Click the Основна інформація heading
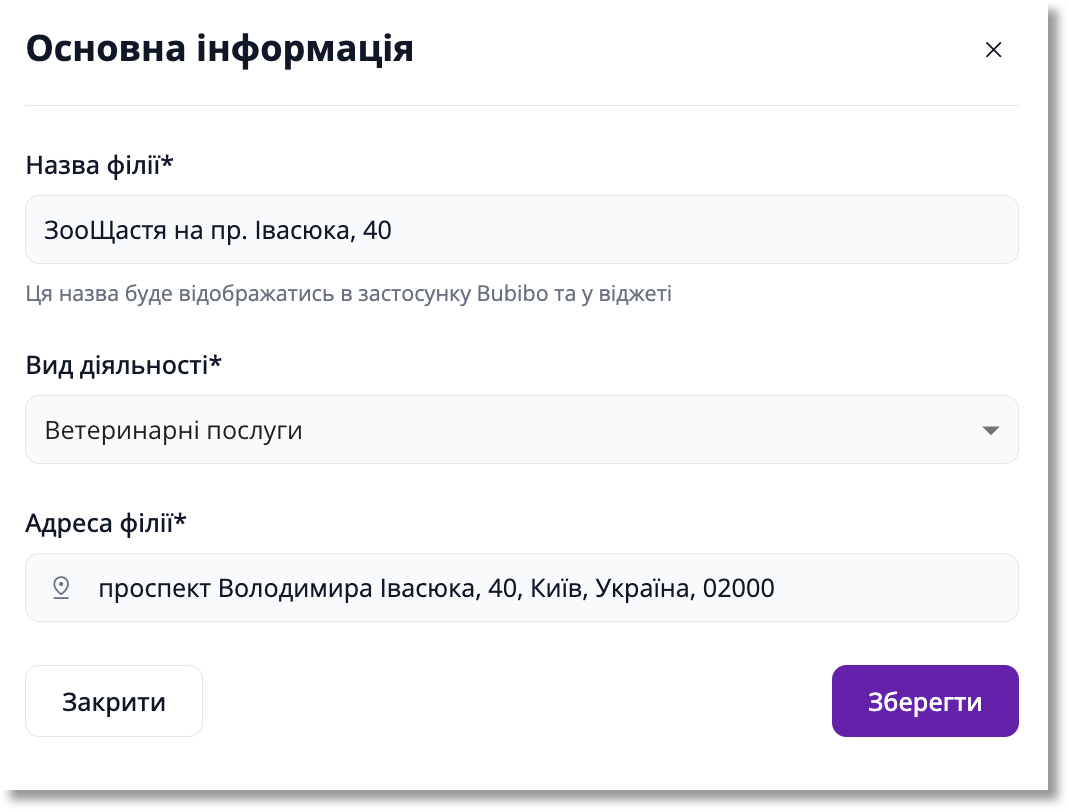This screenshot has height=810, width=1068. click(219, 48)
